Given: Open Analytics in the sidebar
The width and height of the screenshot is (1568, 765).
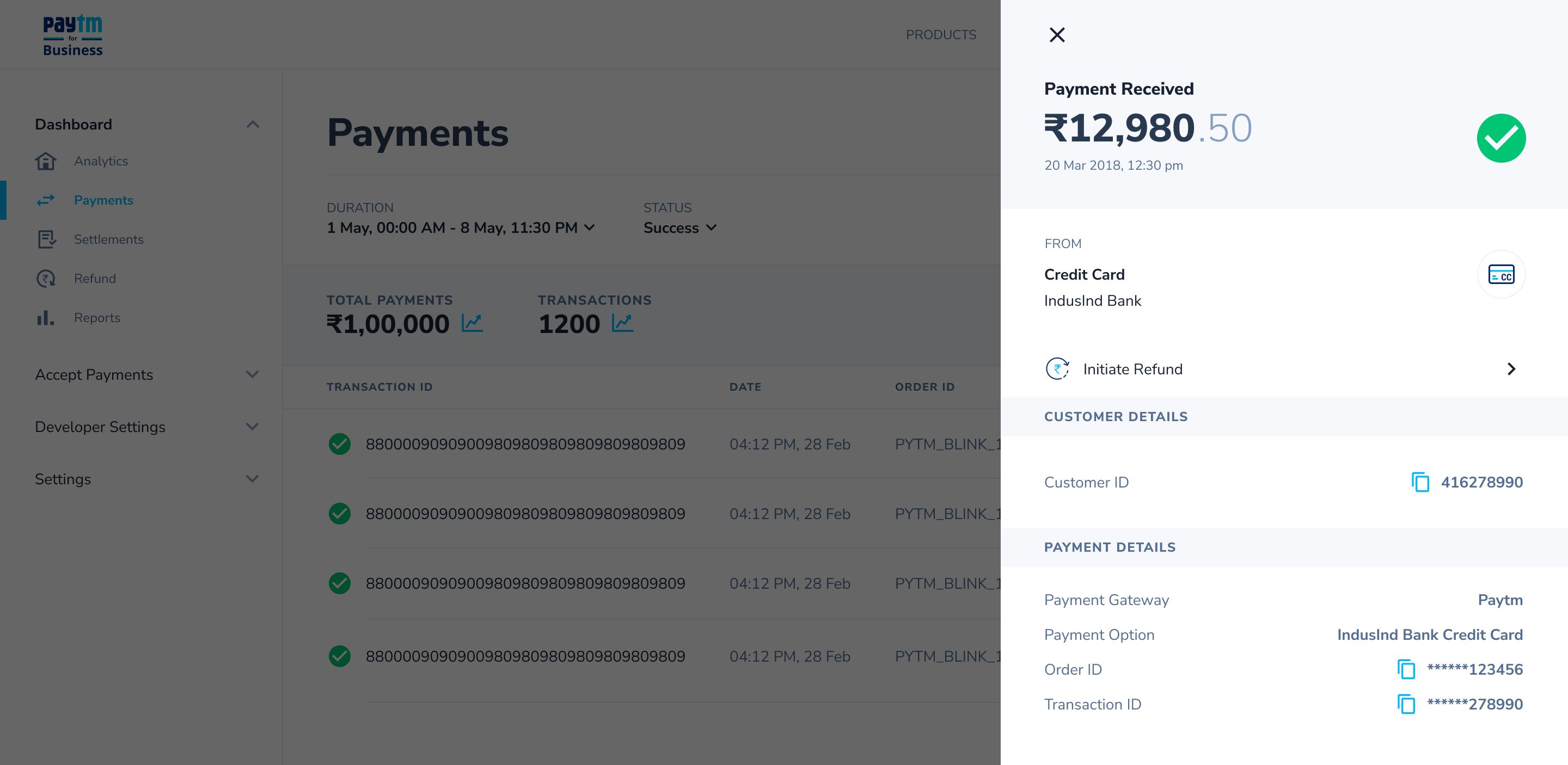Looking at the screenshot, I should pyautogui.click(x=100, y=161).
